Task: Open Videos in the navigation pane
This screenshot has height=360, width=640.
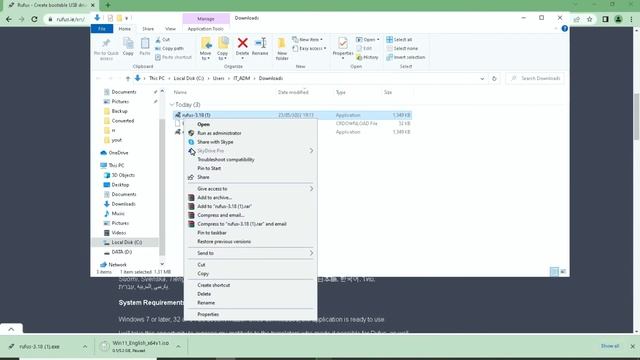Action: click(119, 233)
